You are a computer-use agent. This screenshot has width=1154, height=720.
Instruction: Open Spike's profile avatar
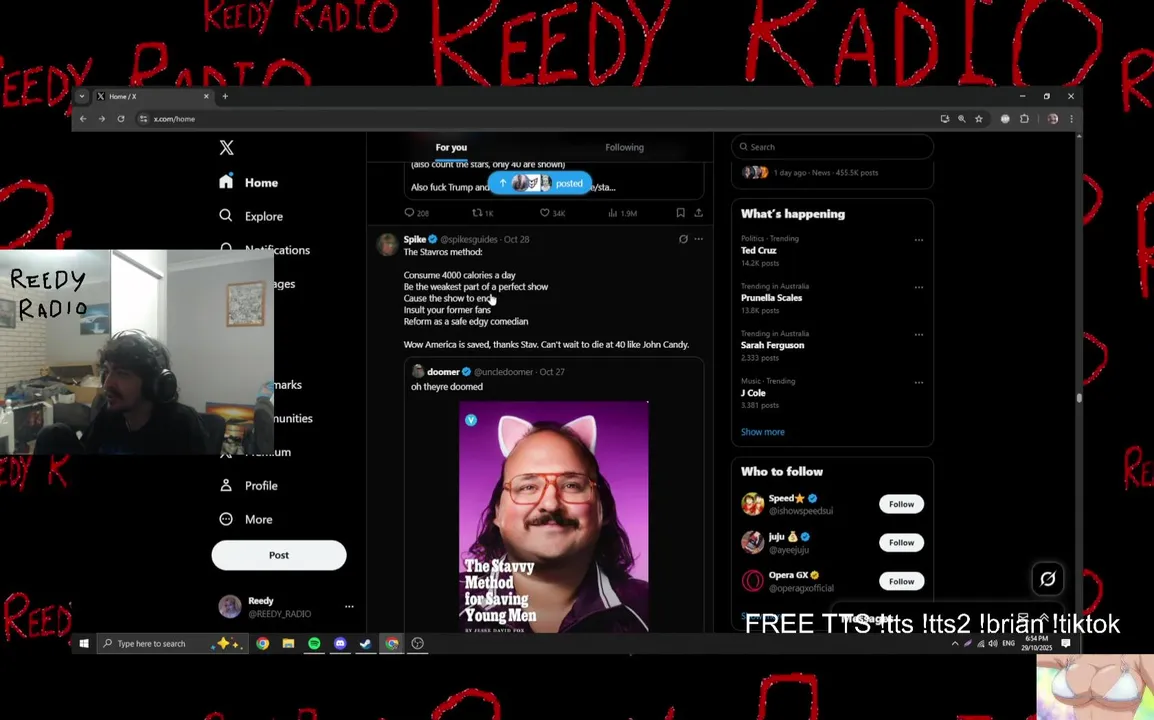click(x=388, y=244)
